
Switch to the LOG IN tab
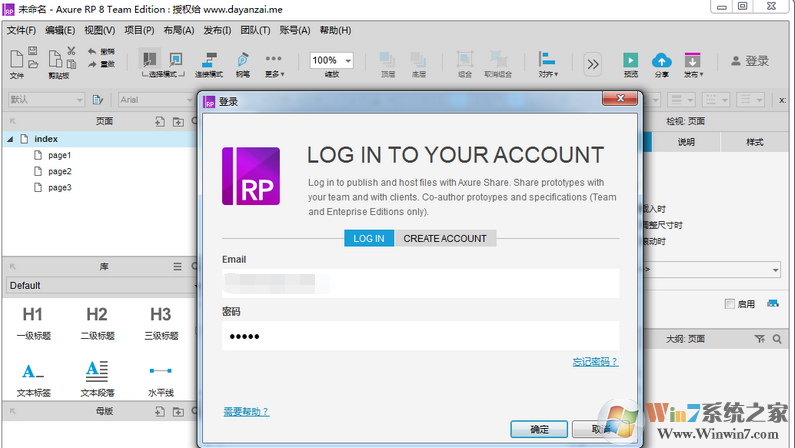click(369, 238)
